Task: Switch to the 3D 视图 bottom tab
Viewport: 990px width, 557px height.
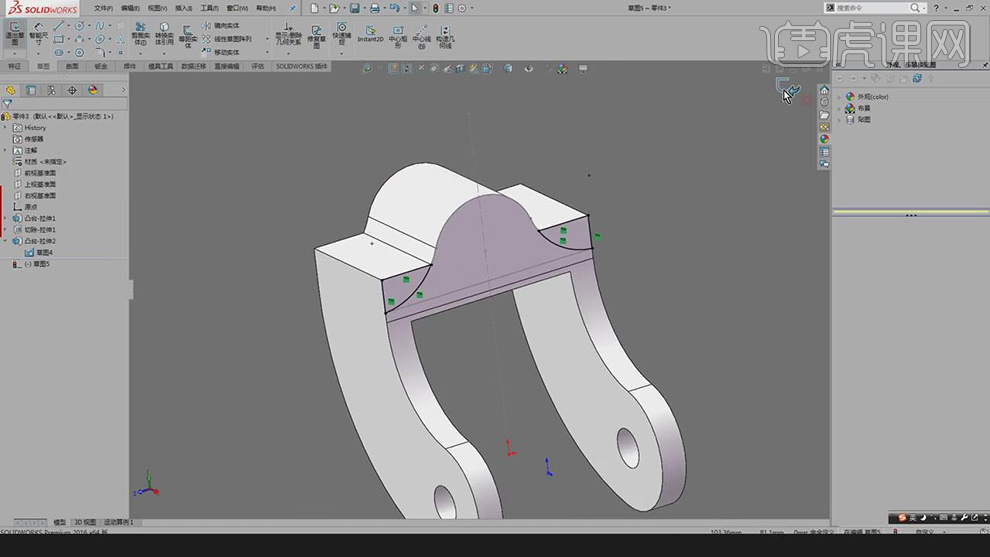Action: pos(85,522)
